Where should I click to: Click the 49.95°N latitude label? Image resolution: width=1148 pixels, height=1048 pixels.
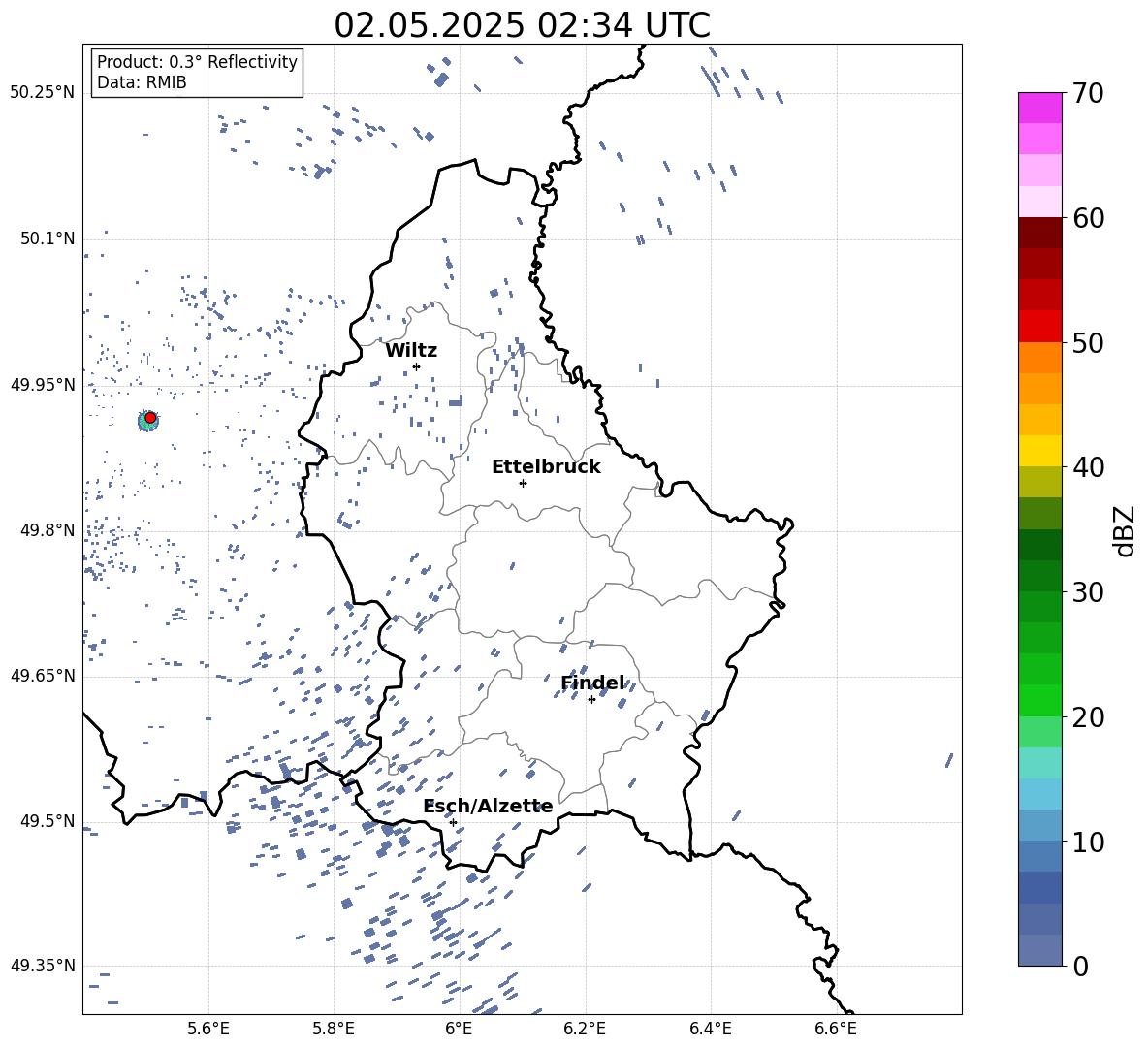43,384
